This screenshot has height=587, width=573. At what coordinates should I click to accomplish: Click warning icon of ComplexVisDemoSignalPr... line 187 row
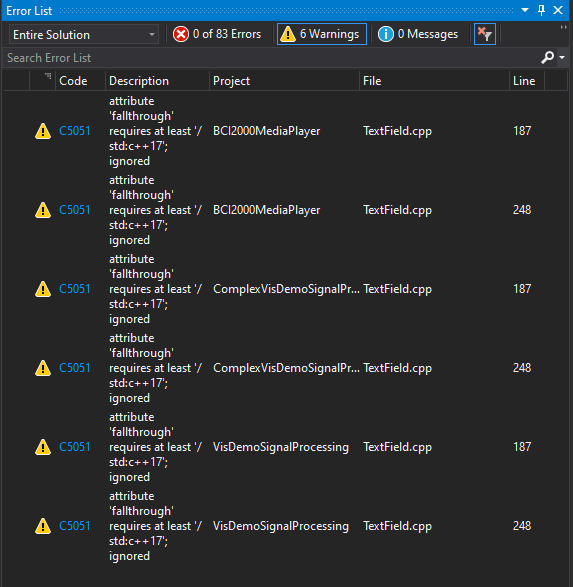[x=43, y=289]
